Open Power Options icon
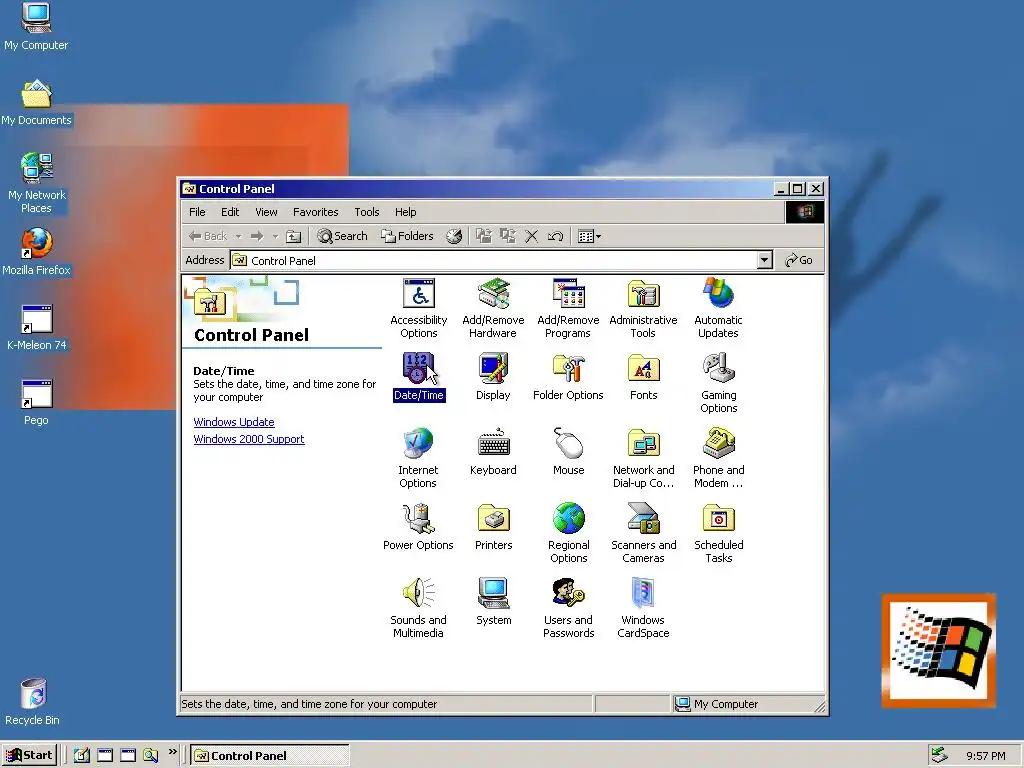Viewport: 1024px width, 768px height. click(x=418, y=527)
